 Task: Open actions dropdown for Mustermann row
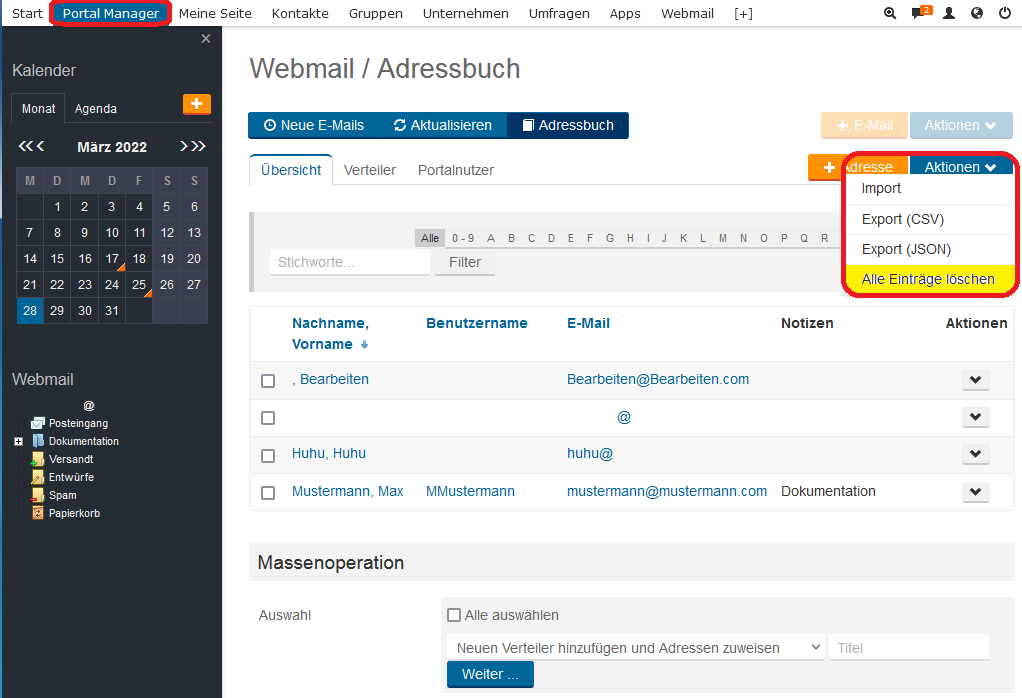coord(976,492)
